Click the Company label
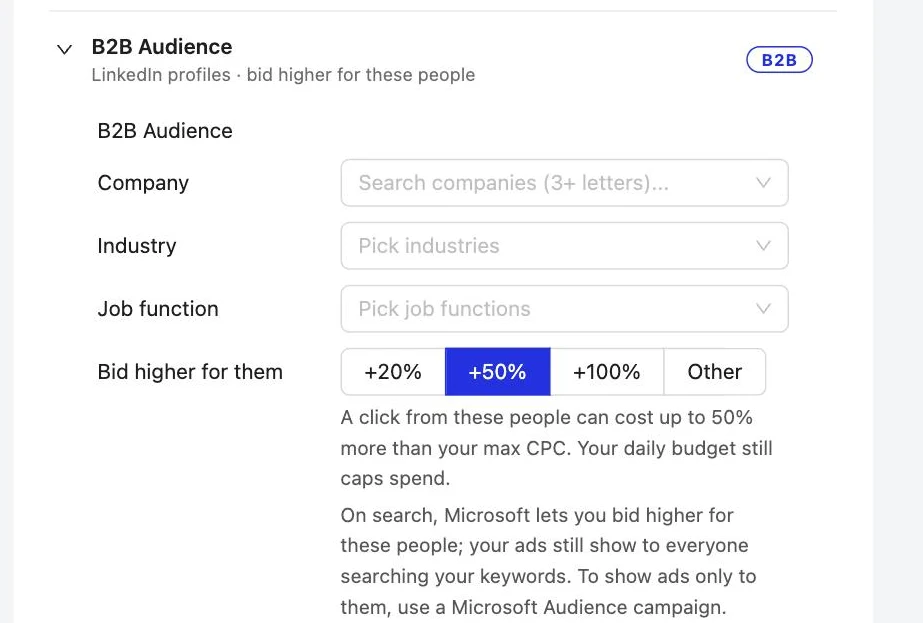The width and height of the screenshot is (923, 623). point(143,183)
